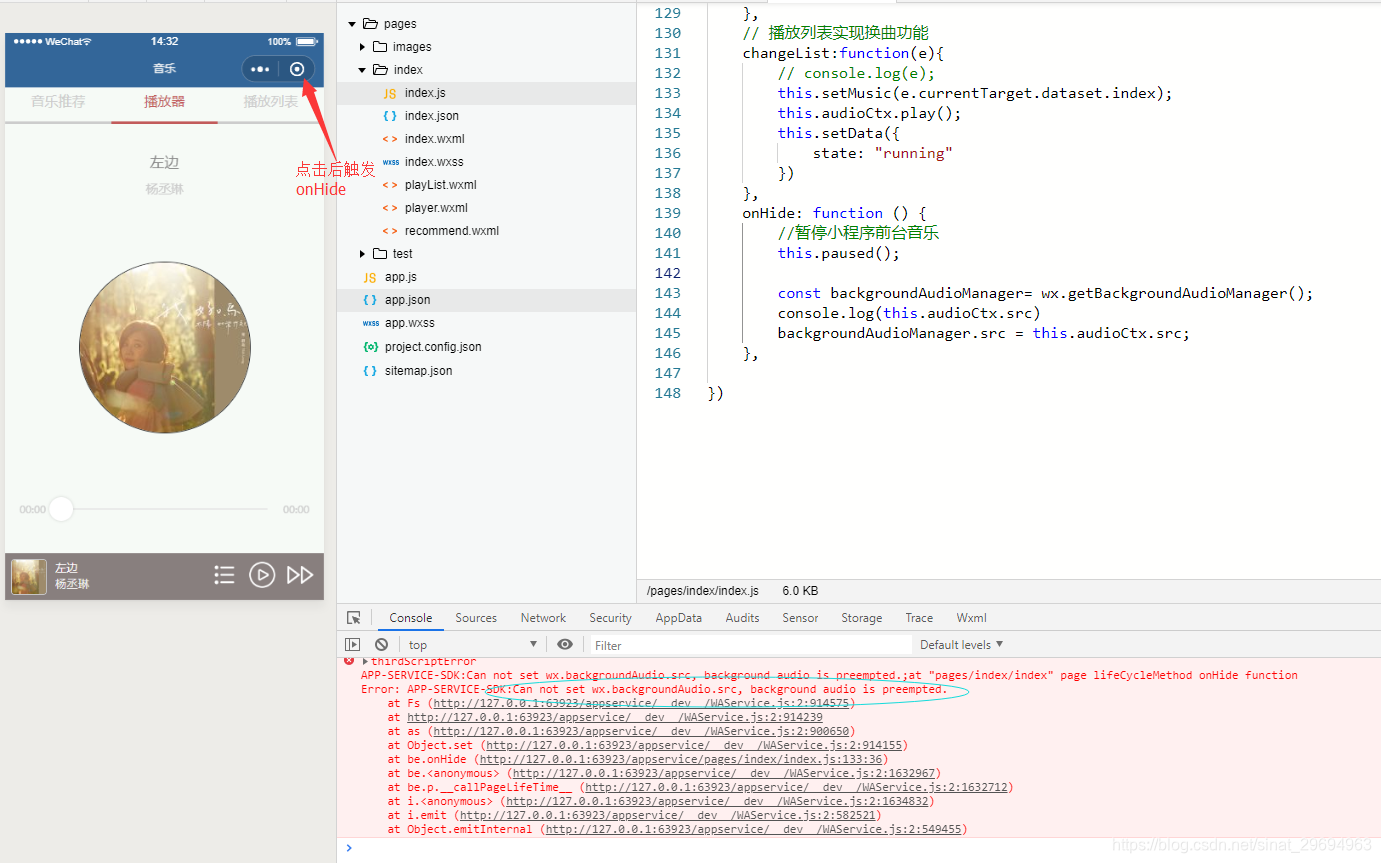Open the playlist icon in player bar
Viewport: 1381px width, 863px height.
[x=224, y=575]
